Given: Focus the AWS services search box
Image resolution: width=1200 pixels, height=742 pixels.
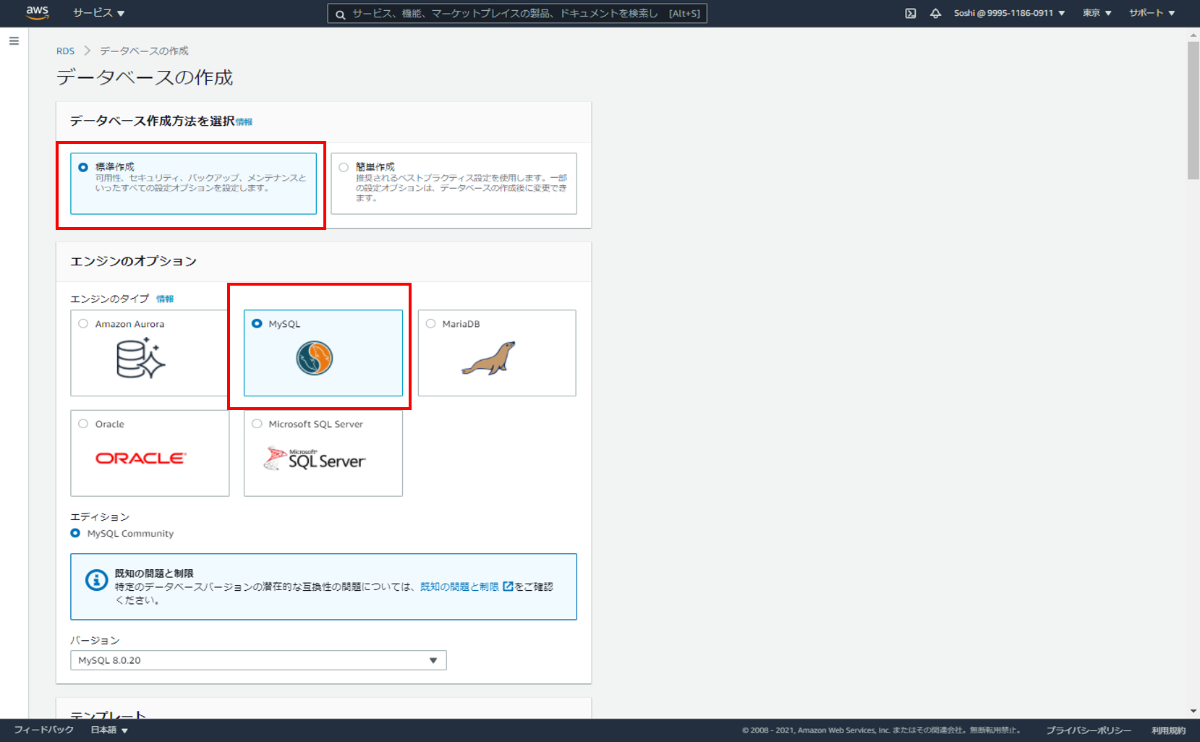Looking at the screenshot, I should [x=517, y=14].
